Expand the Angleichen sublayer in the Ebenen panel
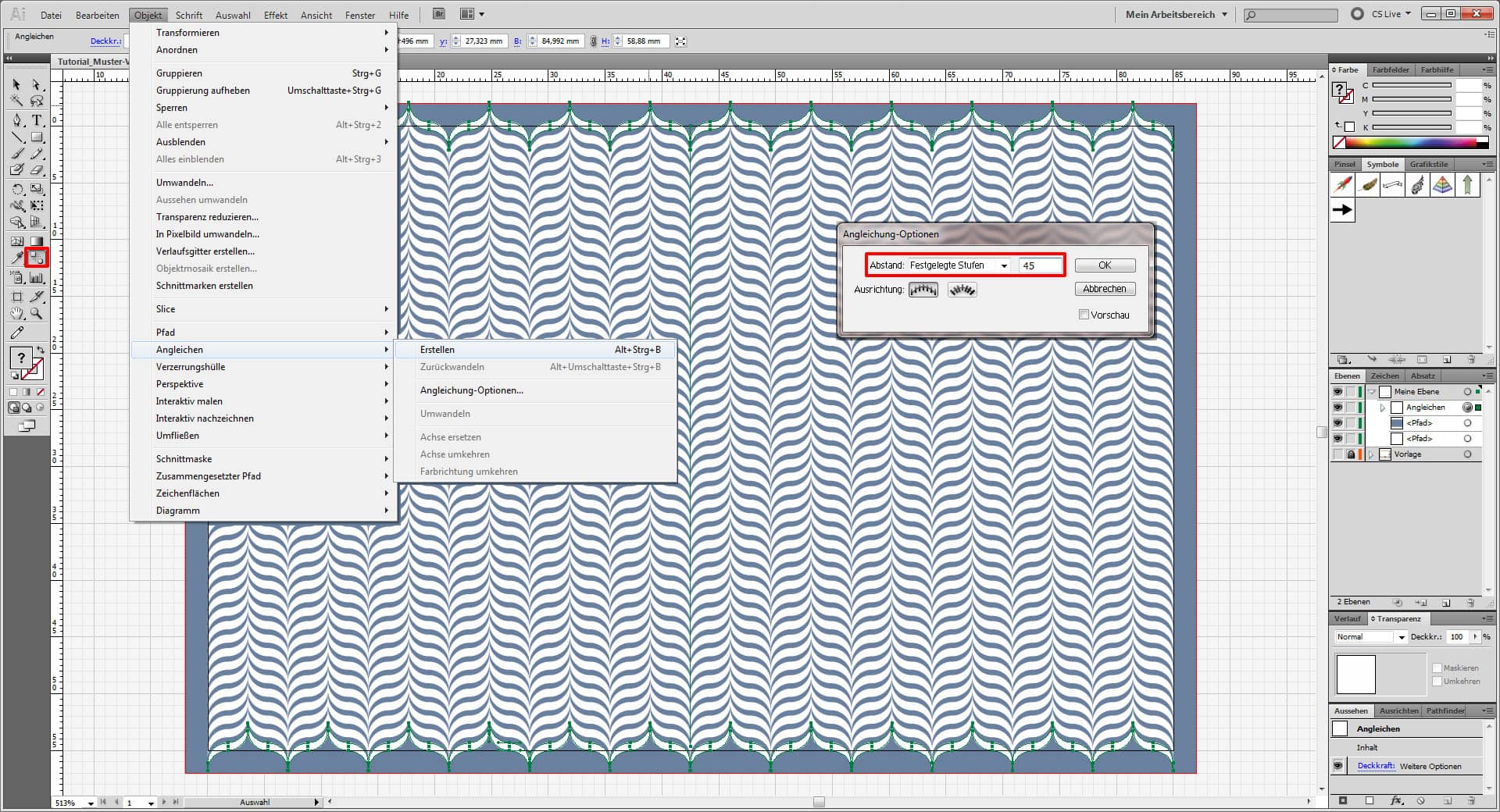Screen dimensions: 1500x812 coord(1383,407)
